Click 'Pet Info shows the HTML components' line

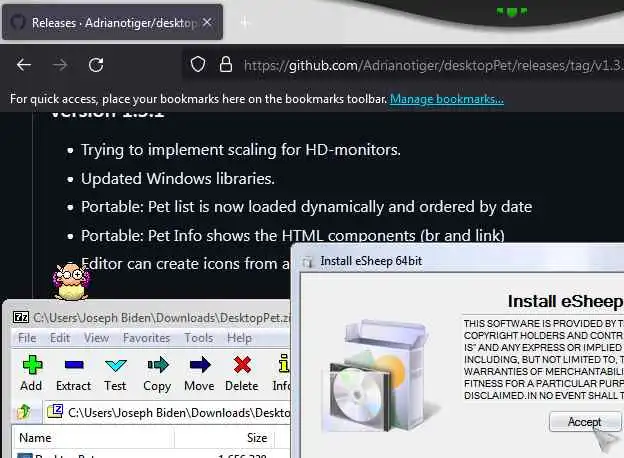[293, 236]
